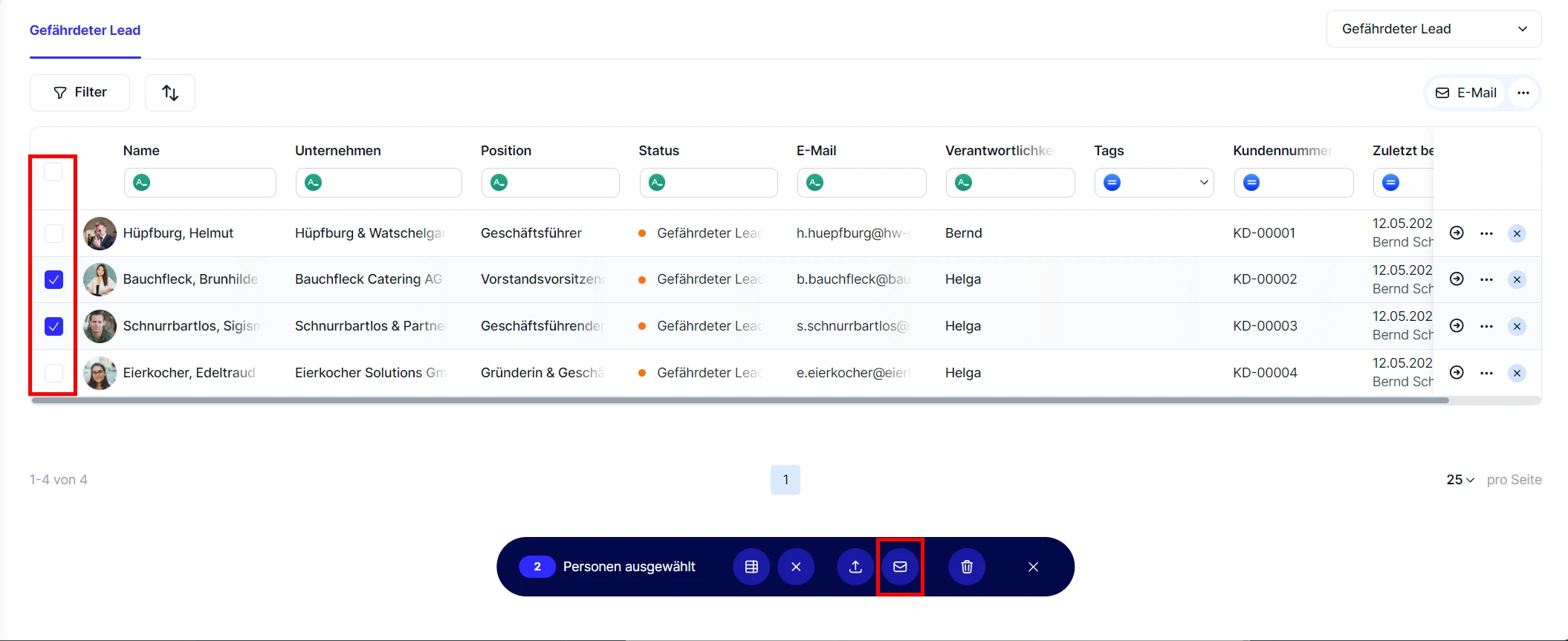The width and height of the screenshot is (1568, 641).
Task: Click filter operator icon in Position filter
Action: 499,183
